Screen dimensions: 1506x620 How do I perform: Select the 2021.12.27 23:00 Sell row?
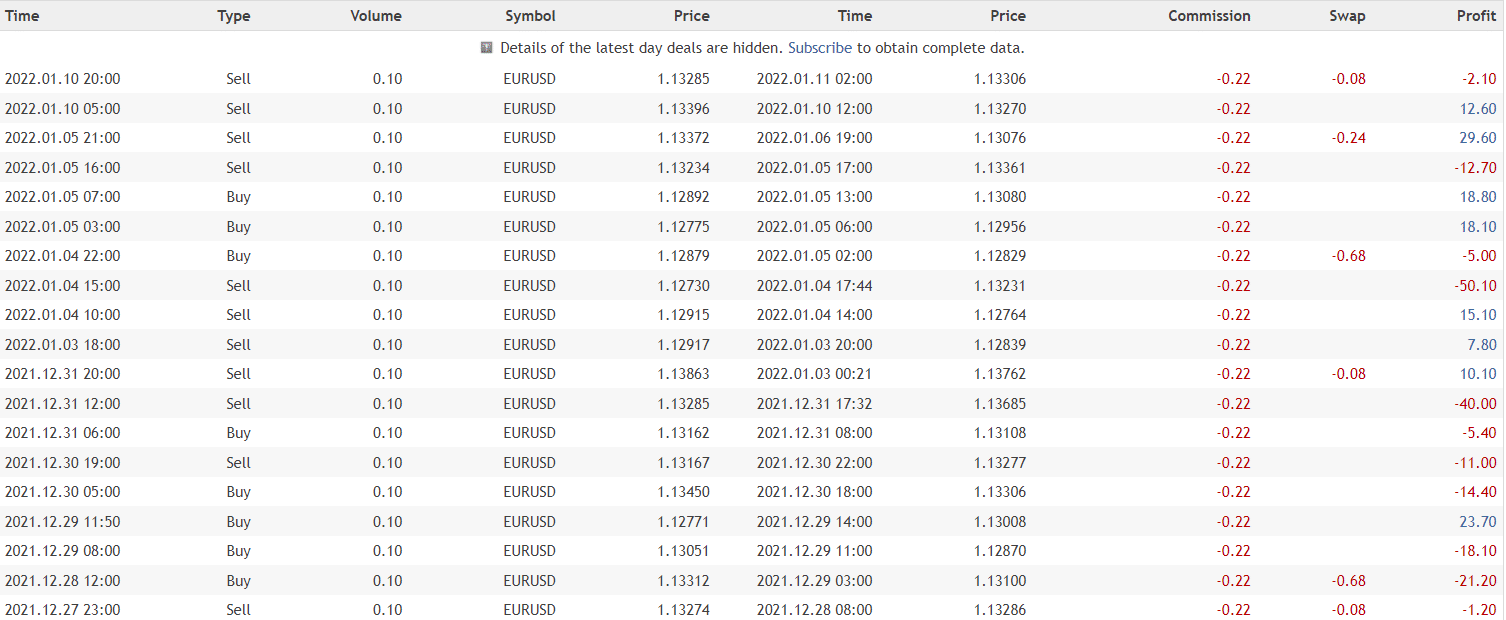(752, 610)
